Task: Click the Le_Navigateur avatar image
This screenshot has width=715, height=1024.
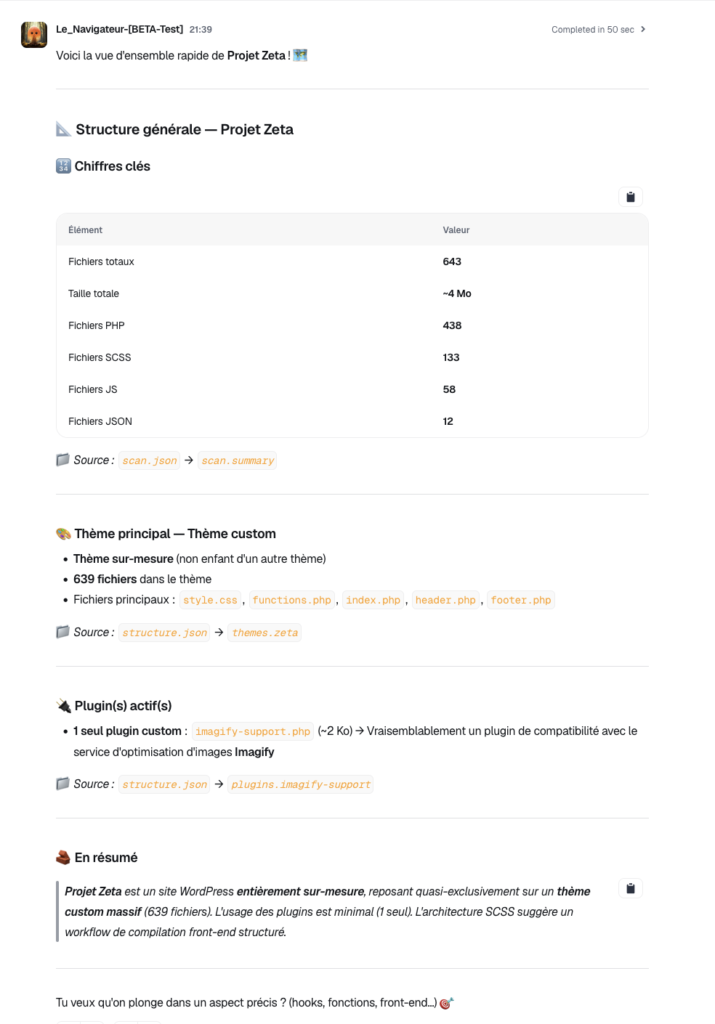Action: [x=34, y=35]
